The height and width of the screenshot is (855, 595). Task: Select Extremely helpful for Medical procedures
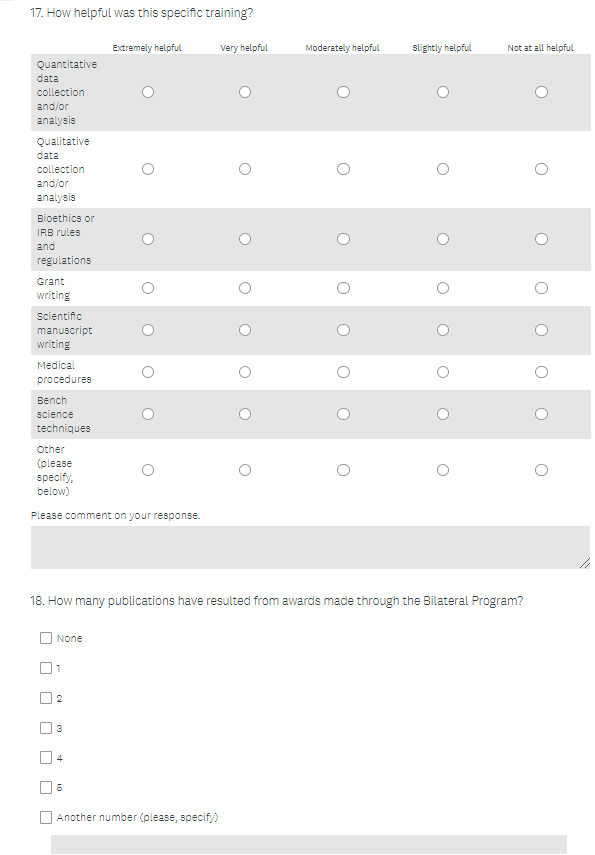coord(148,372)
